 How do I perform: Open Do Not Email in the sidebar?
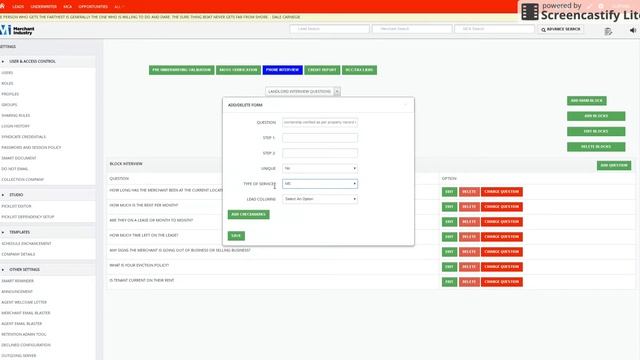pyautogui.click(x=15, y=169)
